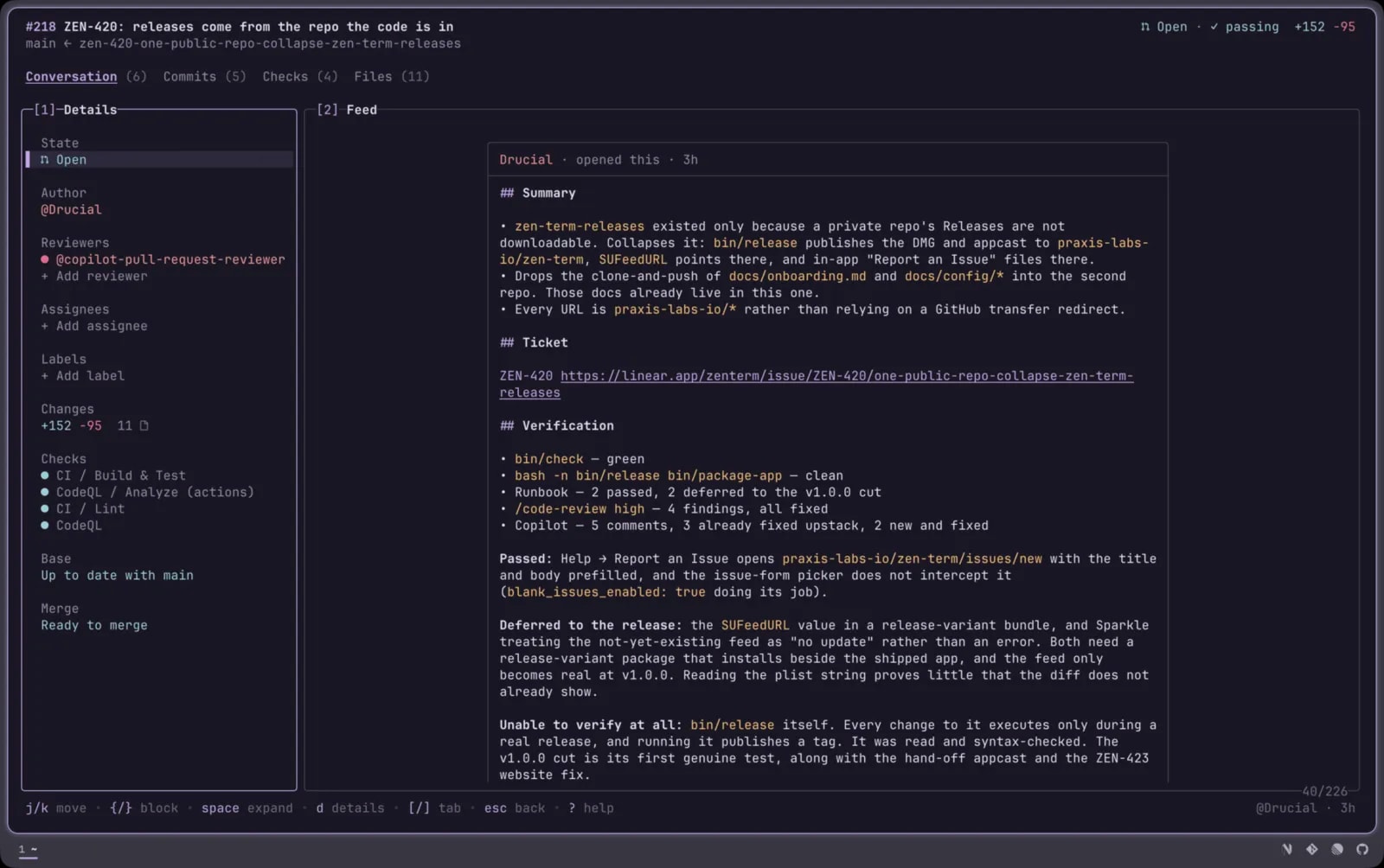Click 'Ready to merge' status text

tap(94, 625)
